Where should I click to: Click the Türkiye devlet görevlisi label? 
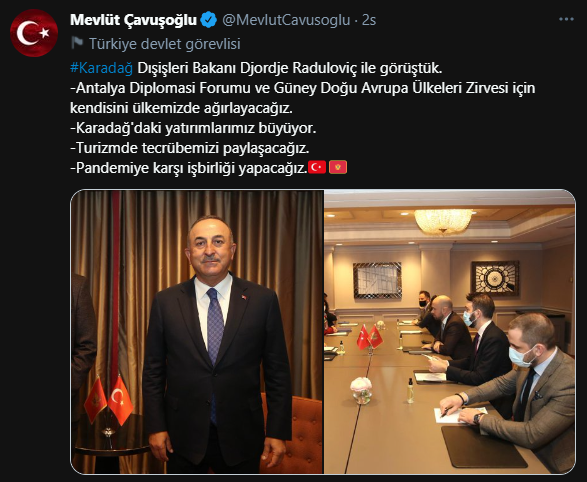click(165, 44)
